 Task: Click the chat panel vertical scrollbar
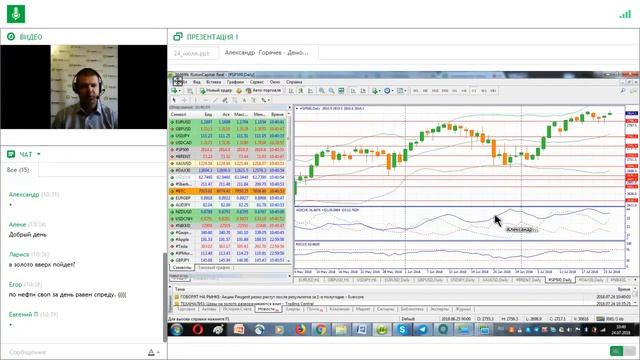(165, 297)
